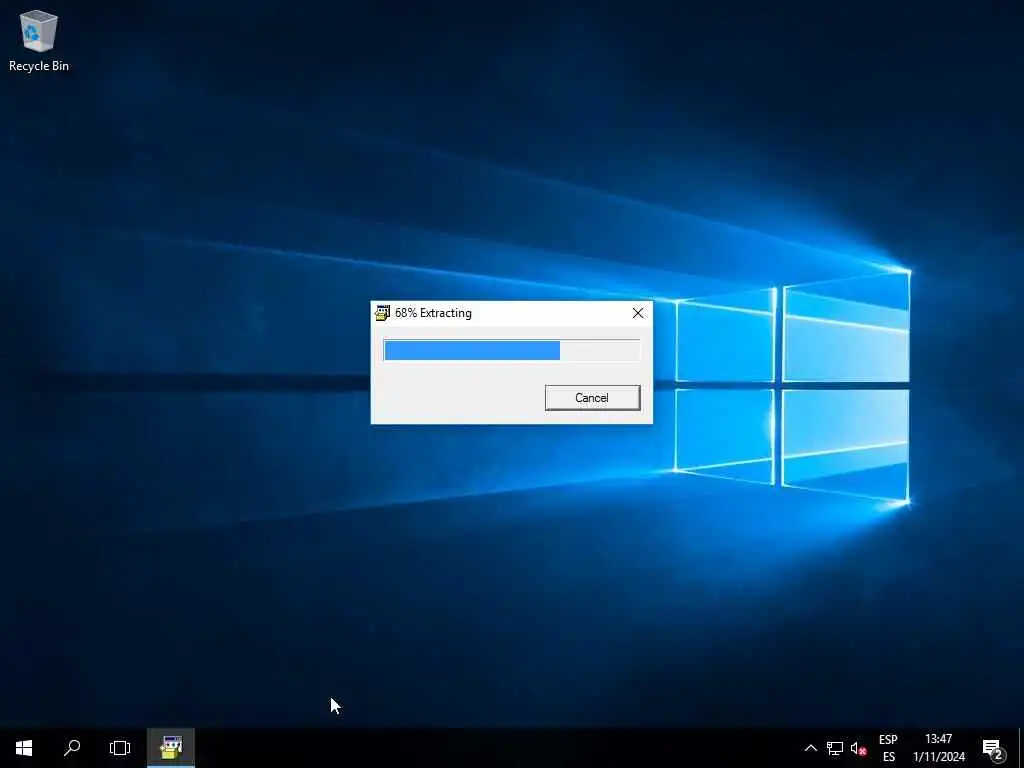Open the clock showing 13:47
Image resolution: width=1024 pixels, height=768 pixels.
(938, 748)
